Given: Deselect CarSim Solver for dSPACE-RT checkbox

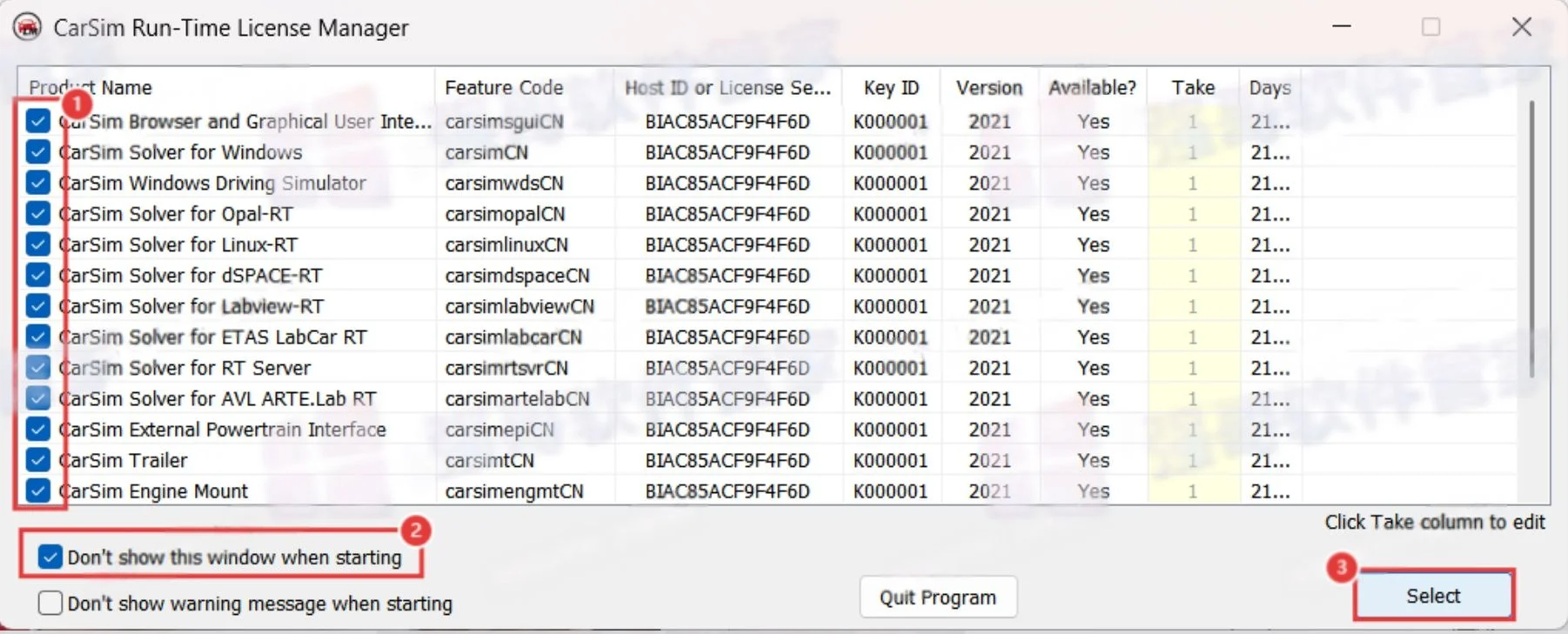Looking at the screenshot, I should pos(37,276).
